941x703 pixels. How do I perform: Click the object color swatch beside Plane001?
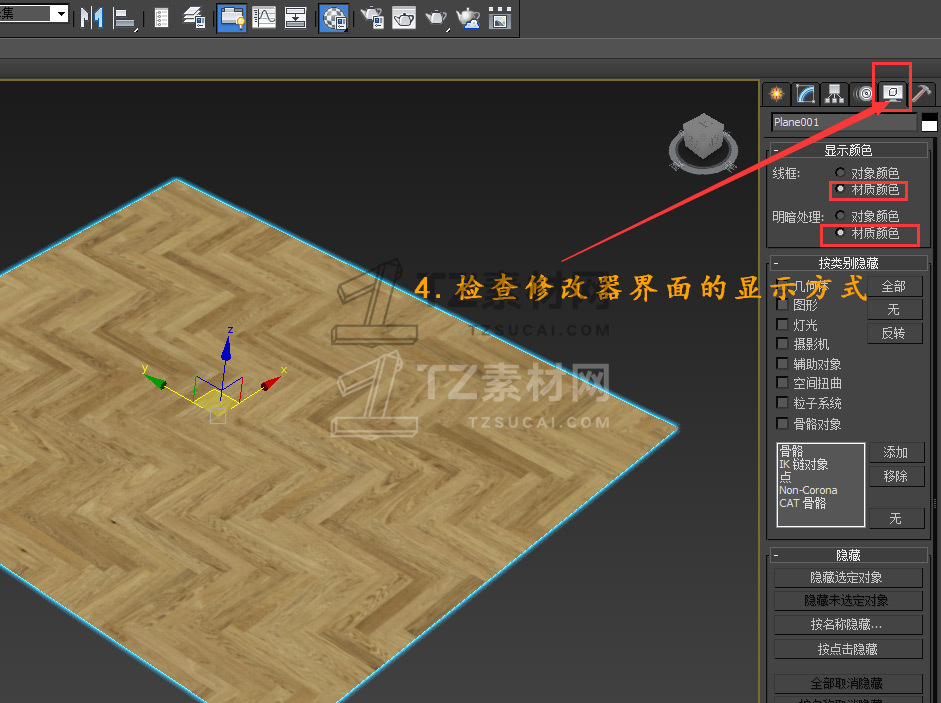click(929, 123)
